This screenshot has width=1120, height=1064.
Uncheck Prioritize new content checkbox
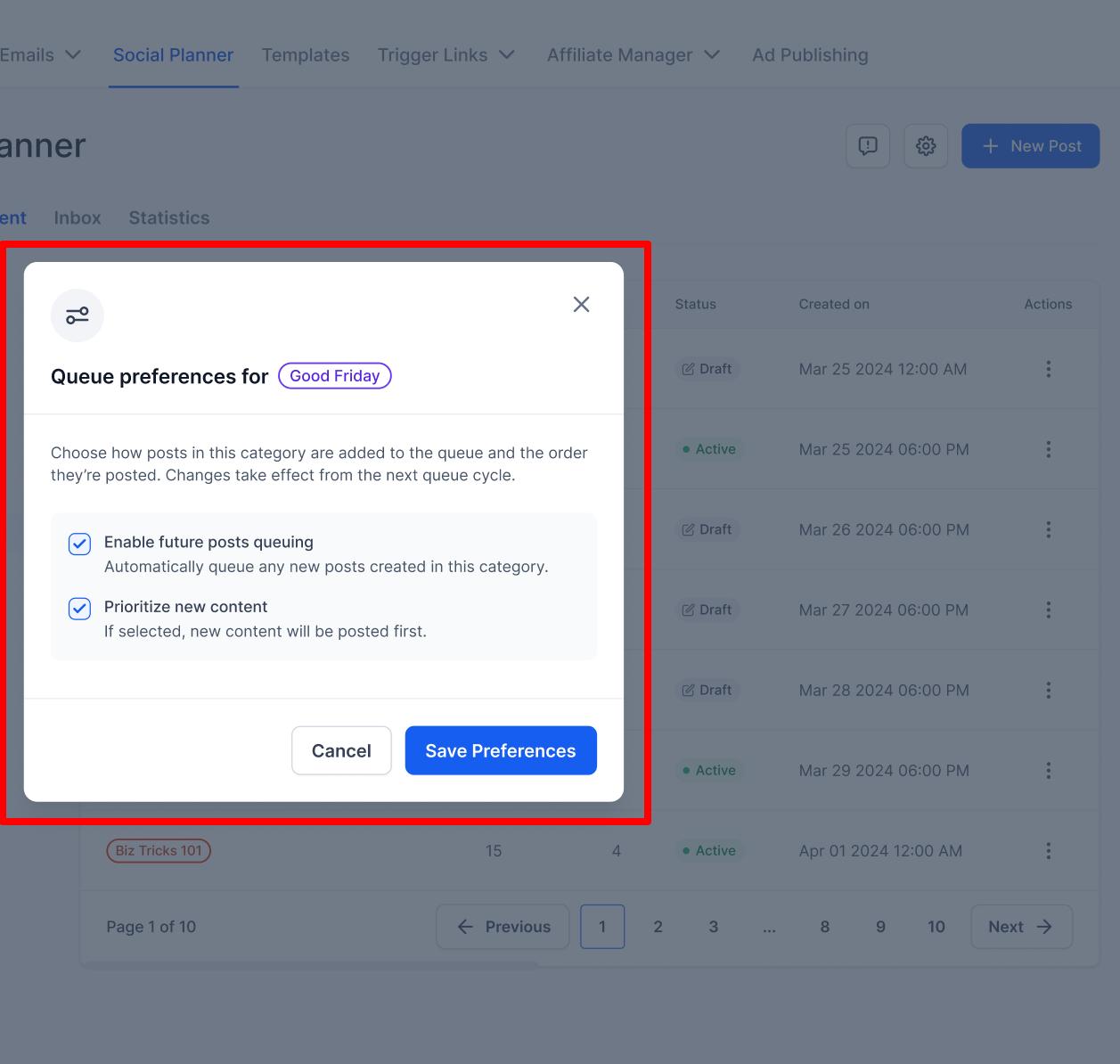79,609
